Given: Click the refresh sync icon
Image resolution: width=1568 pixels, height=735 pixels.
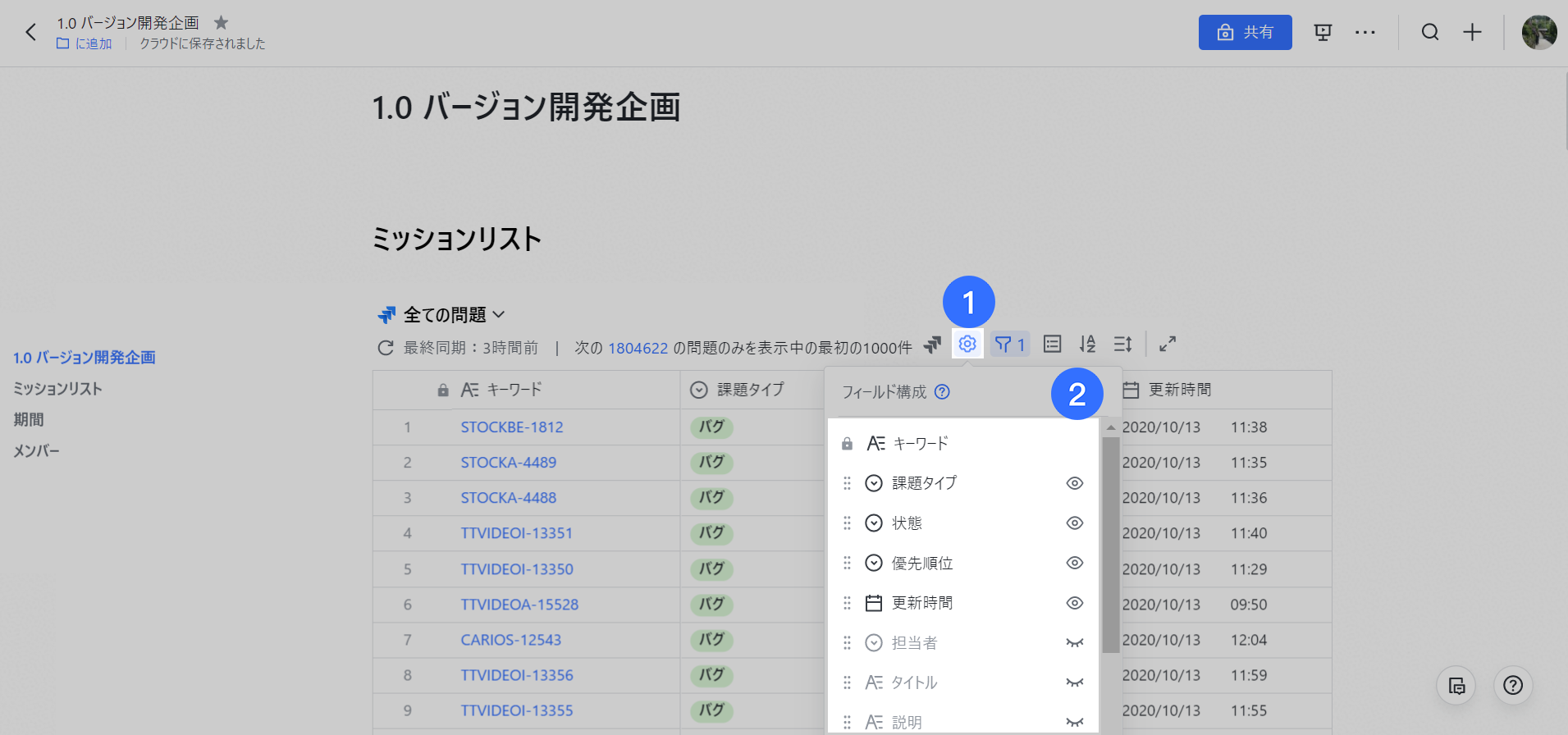Looking at the screenshot, I should click(386, 348).
